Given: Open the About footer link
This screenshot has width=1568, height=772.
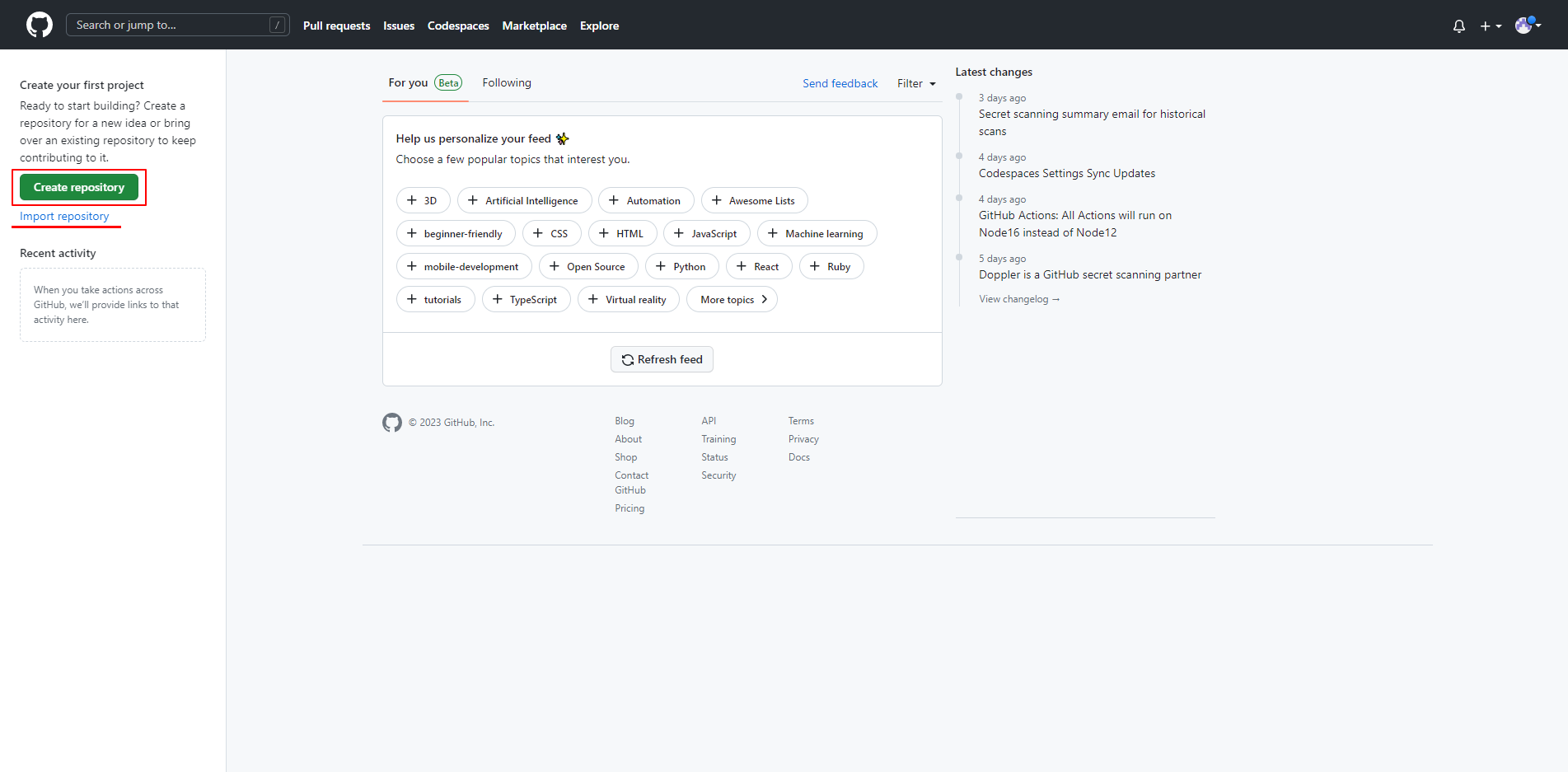Looking at the screenshot, I should coord(628,439).
